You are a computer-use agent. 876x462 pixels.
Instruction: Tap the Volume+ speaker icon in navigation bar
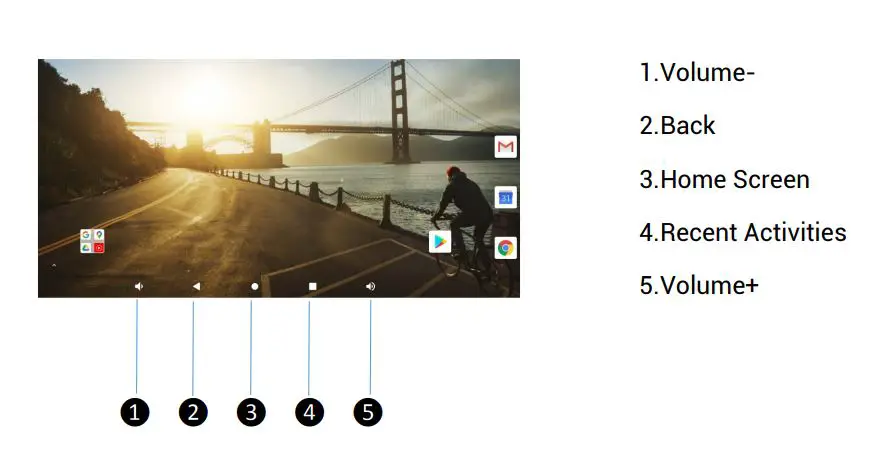(370, 287)
